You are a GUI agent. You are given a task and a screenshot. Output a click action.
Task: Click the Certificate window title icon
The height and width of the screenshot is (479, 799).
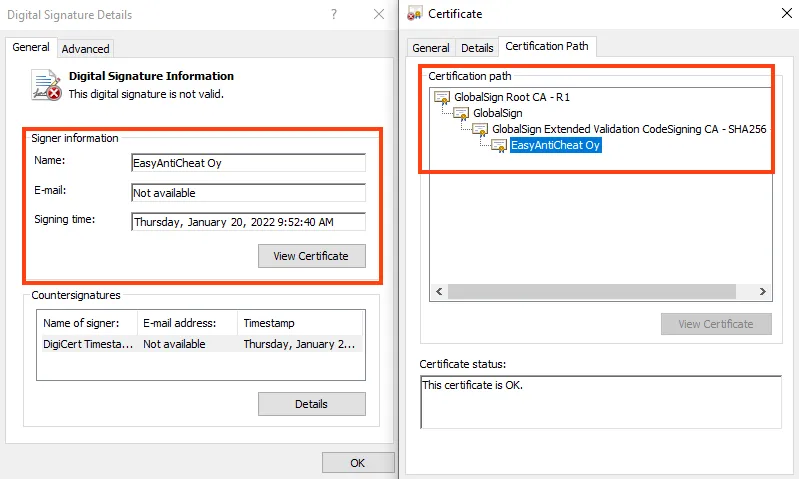(x=414, y=14)
